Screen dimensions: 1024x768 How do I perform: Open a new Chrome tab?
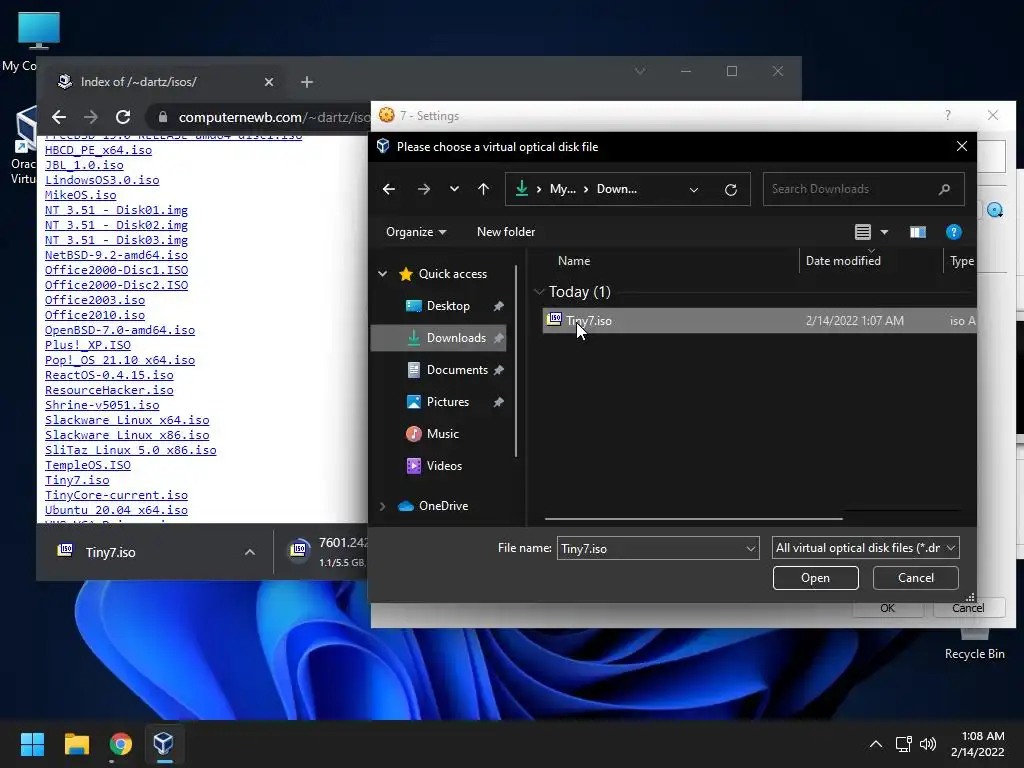(307, 82)
